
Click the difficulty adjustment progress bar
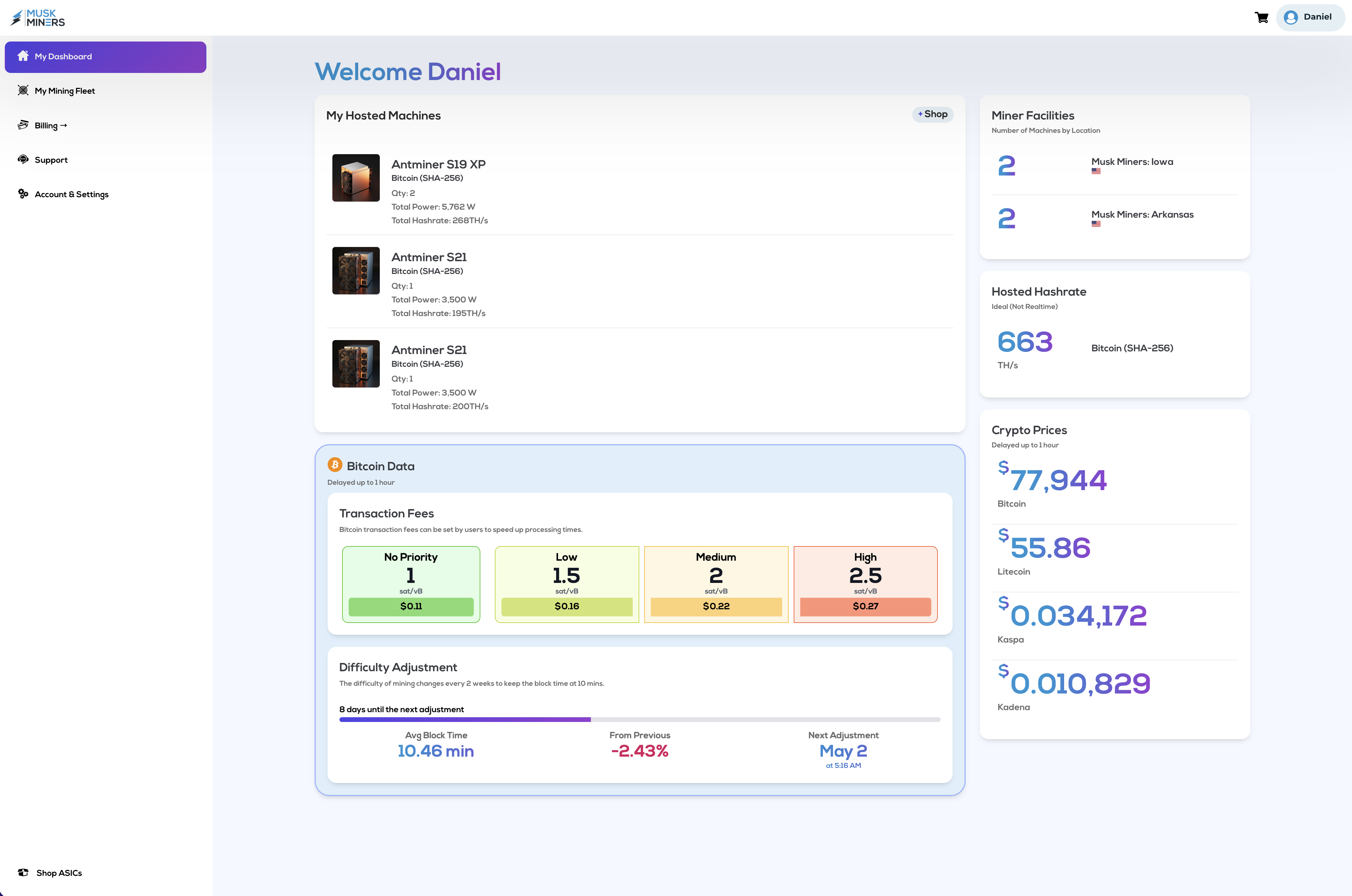pyautogui.click(x=640, y=719)
